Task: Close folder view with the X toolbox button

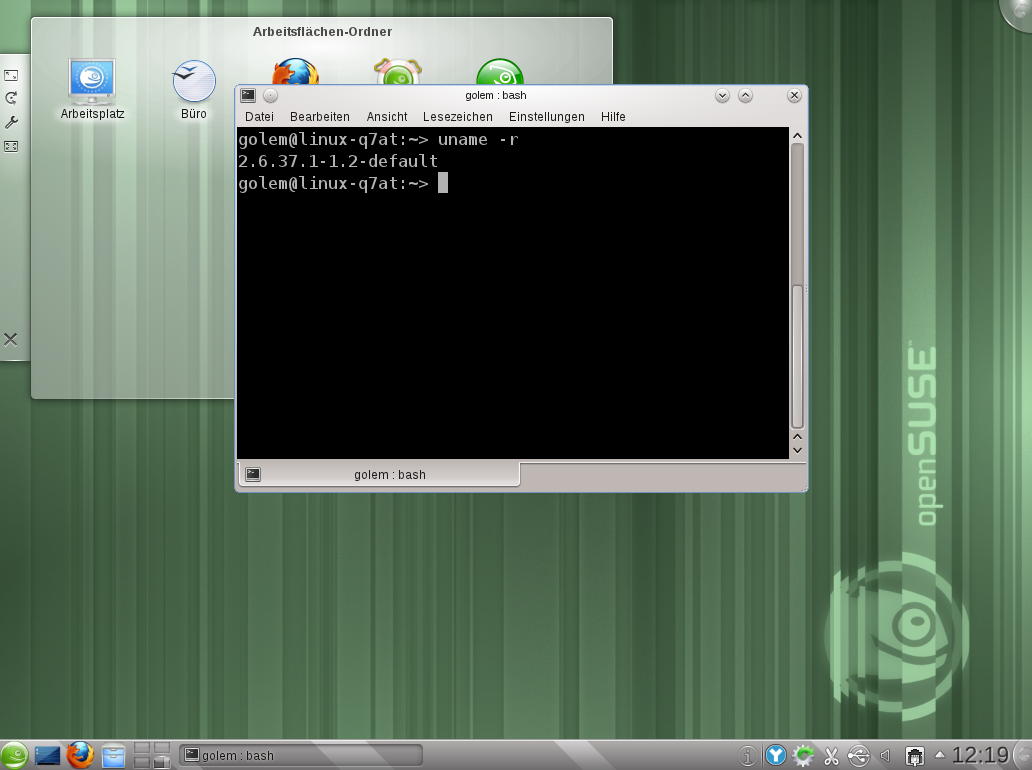Action: tap(10, 339)
